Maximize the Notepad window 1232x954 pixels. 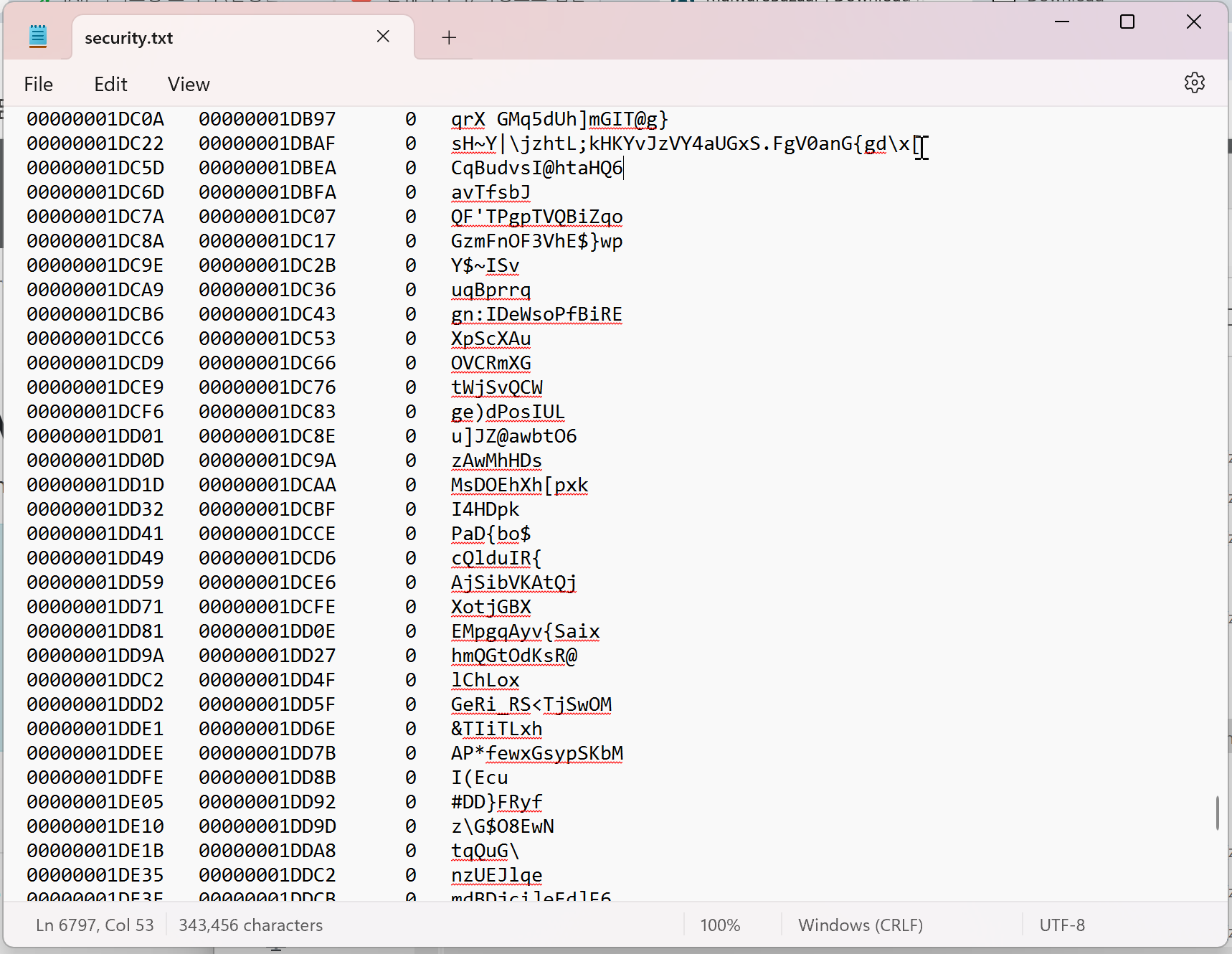tap(1127, 22)
